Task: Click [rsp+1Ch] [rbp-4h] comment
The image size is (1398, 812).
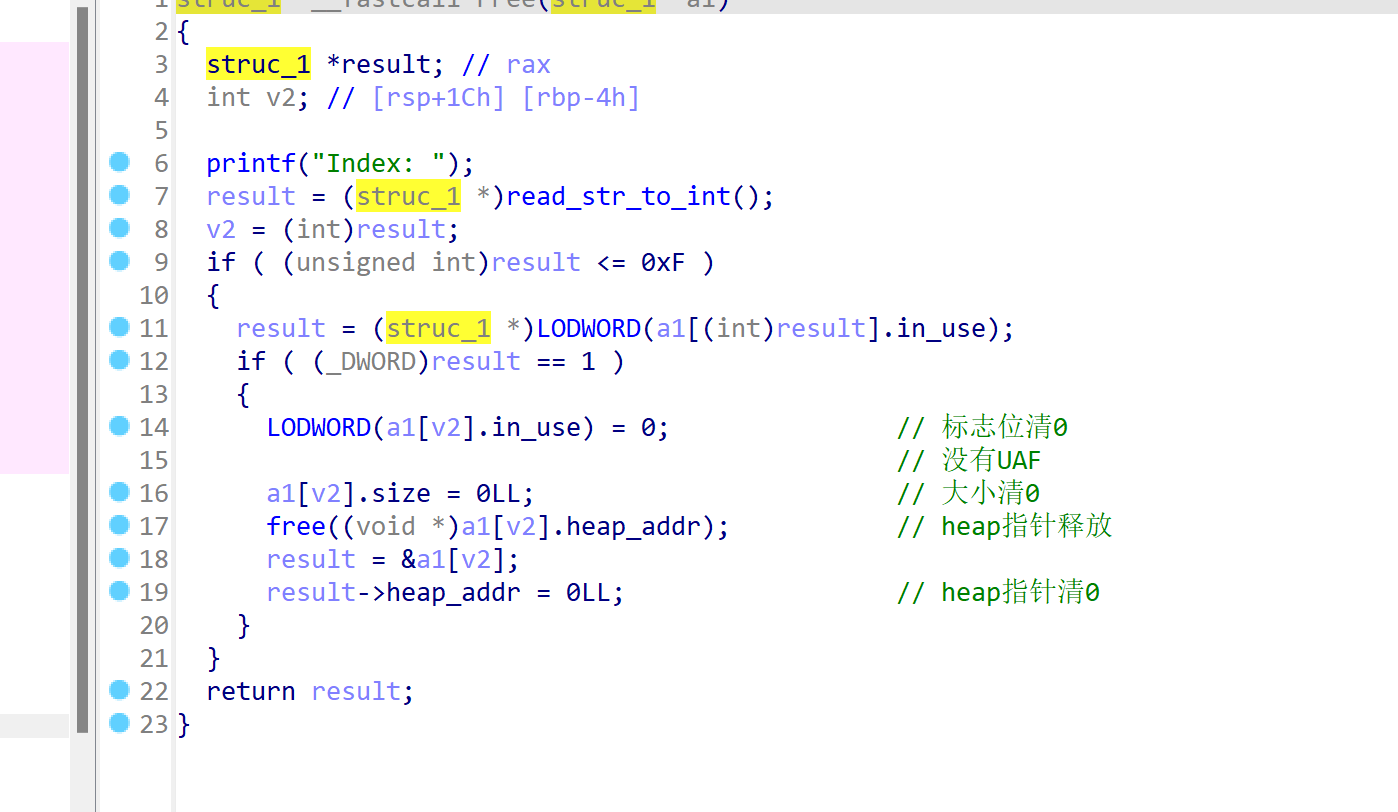Action: click(483, 98)
